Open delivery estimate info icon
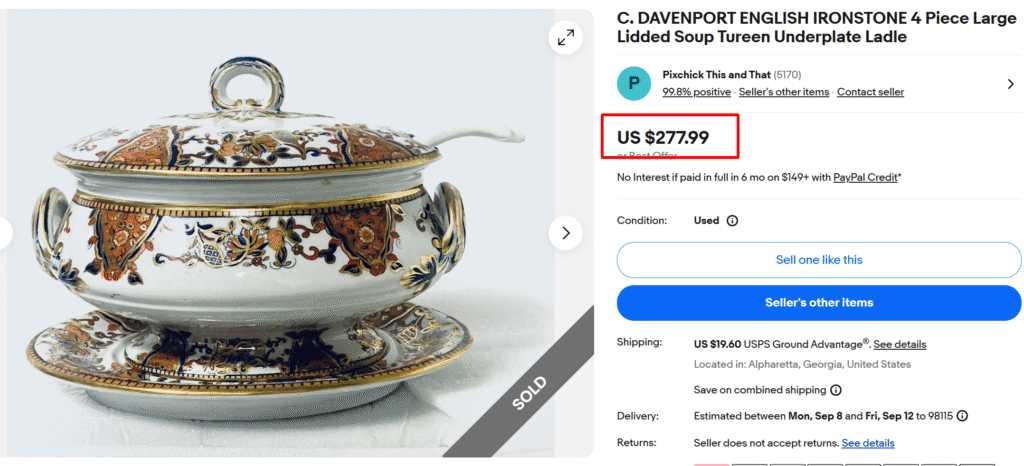1024x466 pixels. click(962, 416)
